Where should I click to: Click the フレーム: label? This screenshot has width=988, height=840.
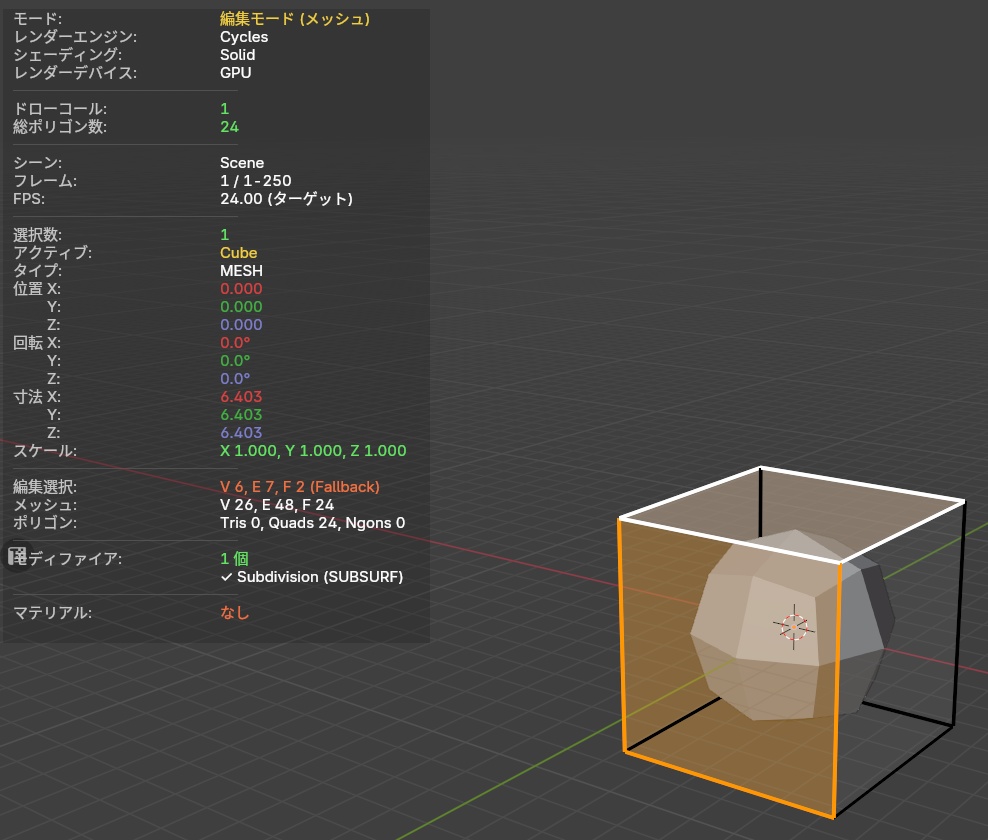tap(45, 181)
